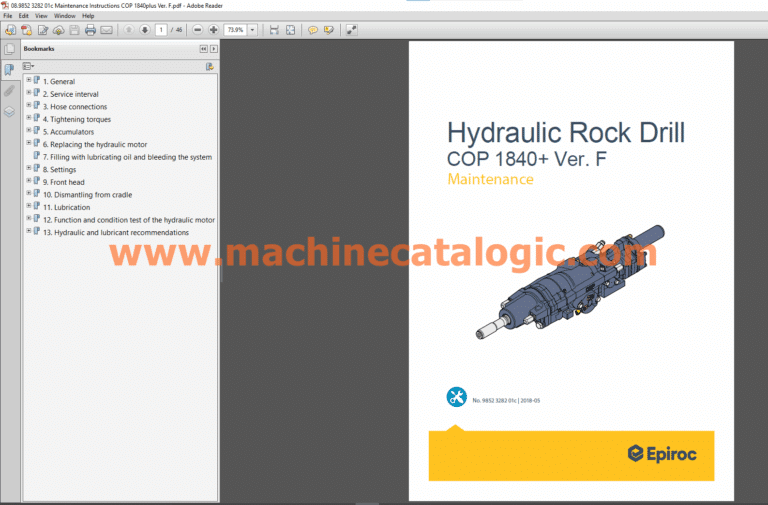Zoom out using the minus button
This screenshot has width=768, height=505.
[x=197, y=30]
